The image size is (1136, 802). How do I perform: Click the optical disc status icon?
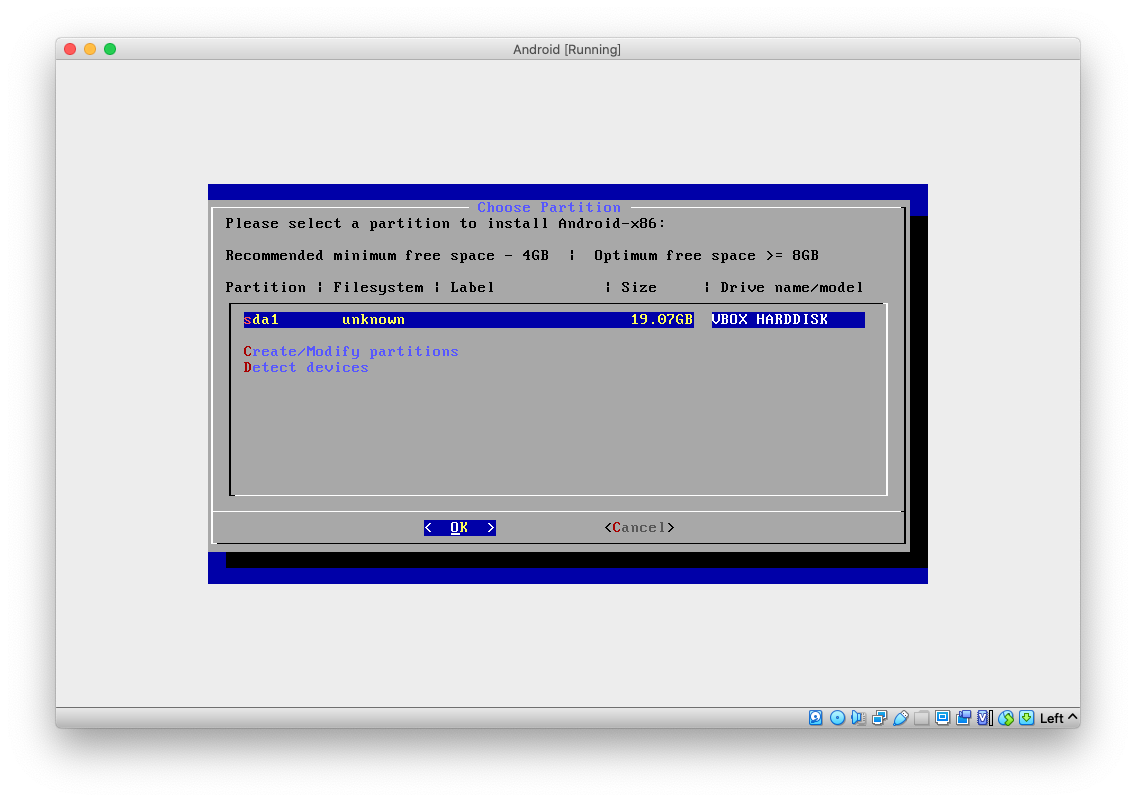[837, 718]
